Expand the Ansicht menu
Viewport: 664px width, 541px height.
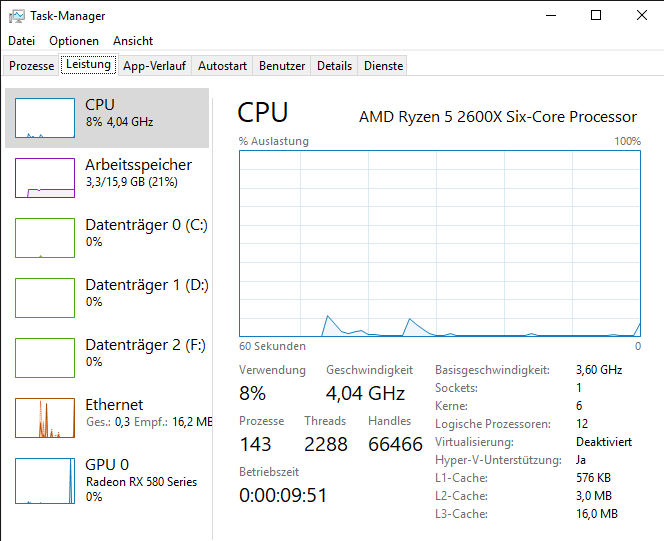[133, 41]
